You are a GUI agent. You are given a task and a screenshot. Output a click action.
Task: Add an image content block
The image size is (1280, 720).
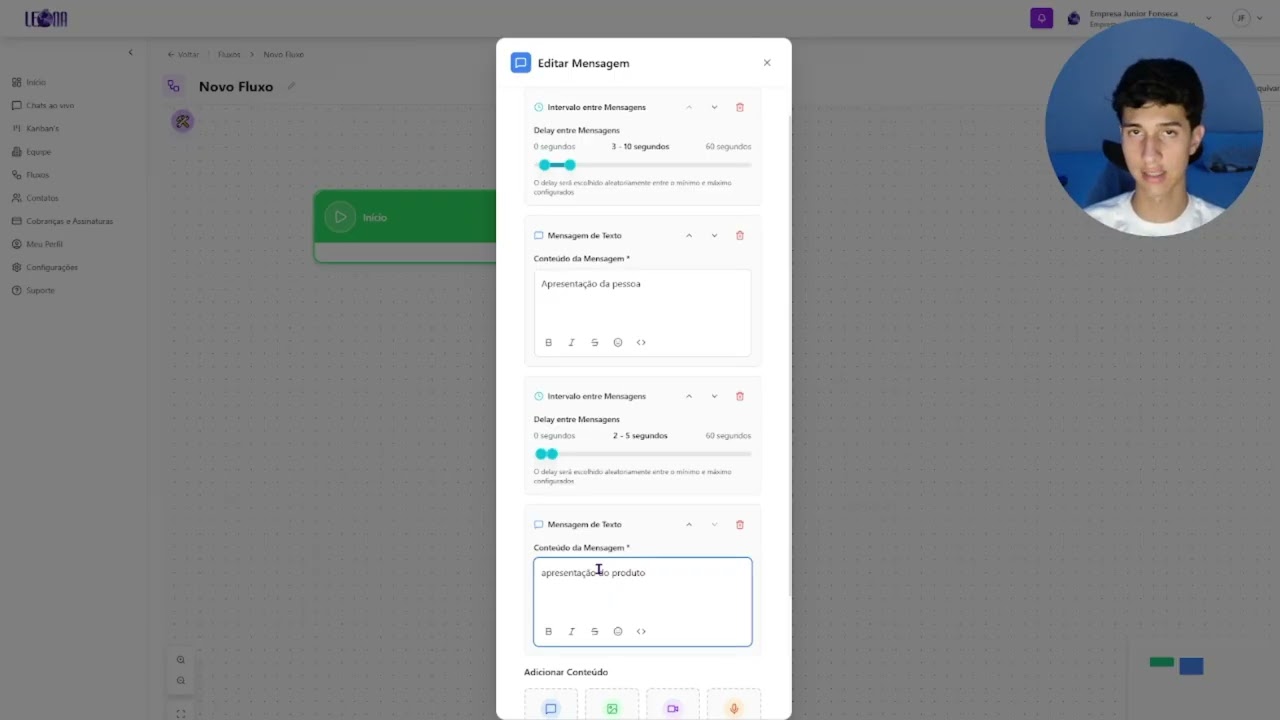[x=612, y=705]
